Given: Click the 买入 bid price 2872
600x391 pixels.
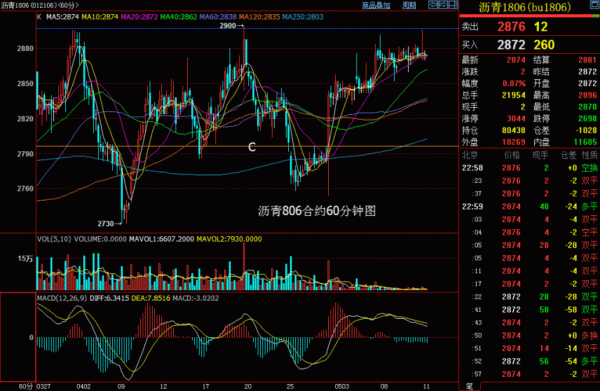Looking at the screenshot, I should 511,45.
